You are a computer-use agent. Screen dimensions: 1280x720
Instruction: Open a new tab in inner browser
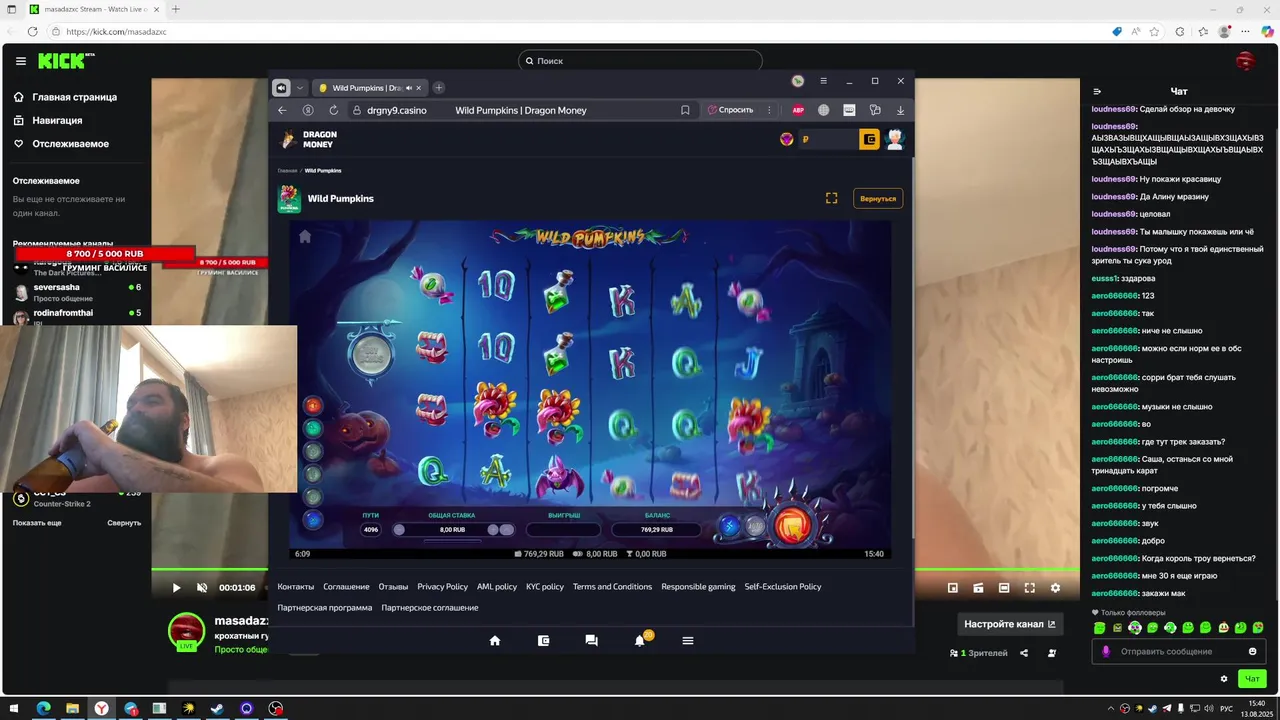[439, 88]
